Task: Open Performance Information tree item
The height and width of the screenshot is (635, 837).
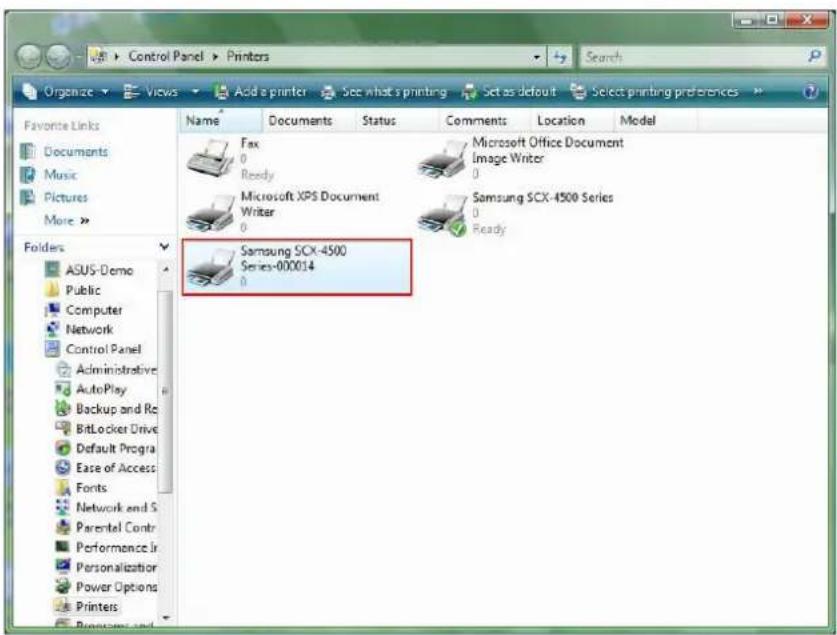Action: [106, 547]
